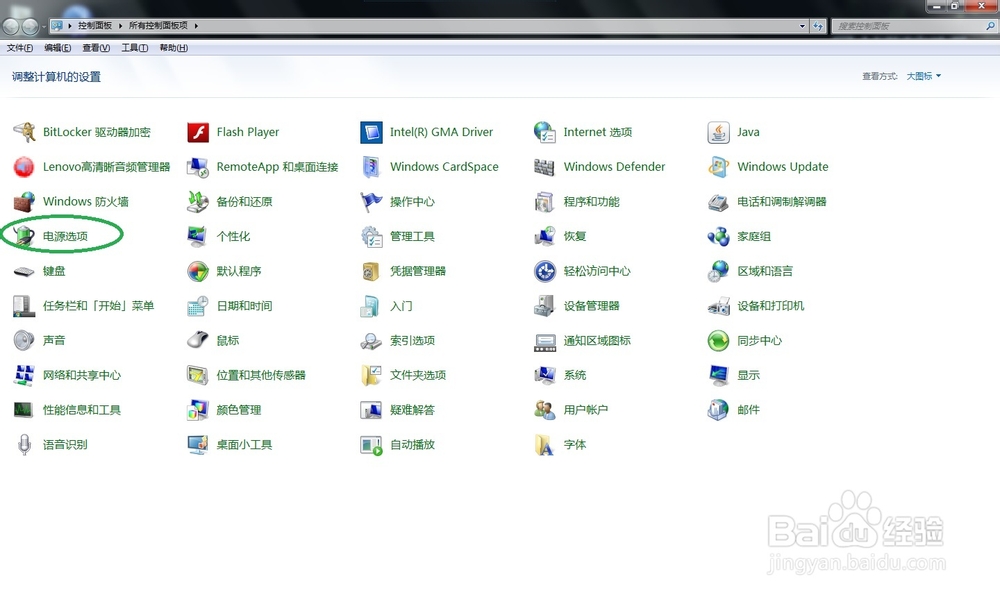This screenshot has height=597, width=1000.
Task: Click the refresh button beside address bar
Action: 818,26
